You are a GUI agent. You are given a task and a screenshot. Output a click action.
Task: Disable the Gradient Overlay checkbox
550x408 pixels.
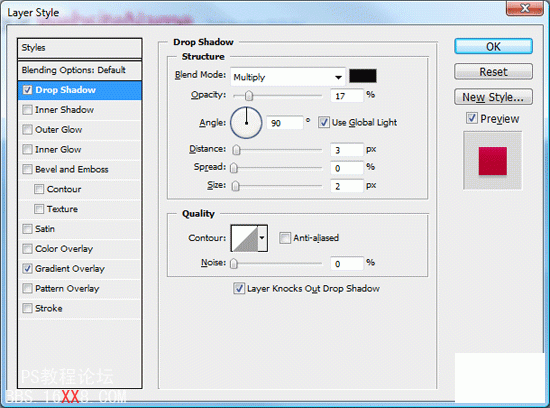click(x=27, y=269)
